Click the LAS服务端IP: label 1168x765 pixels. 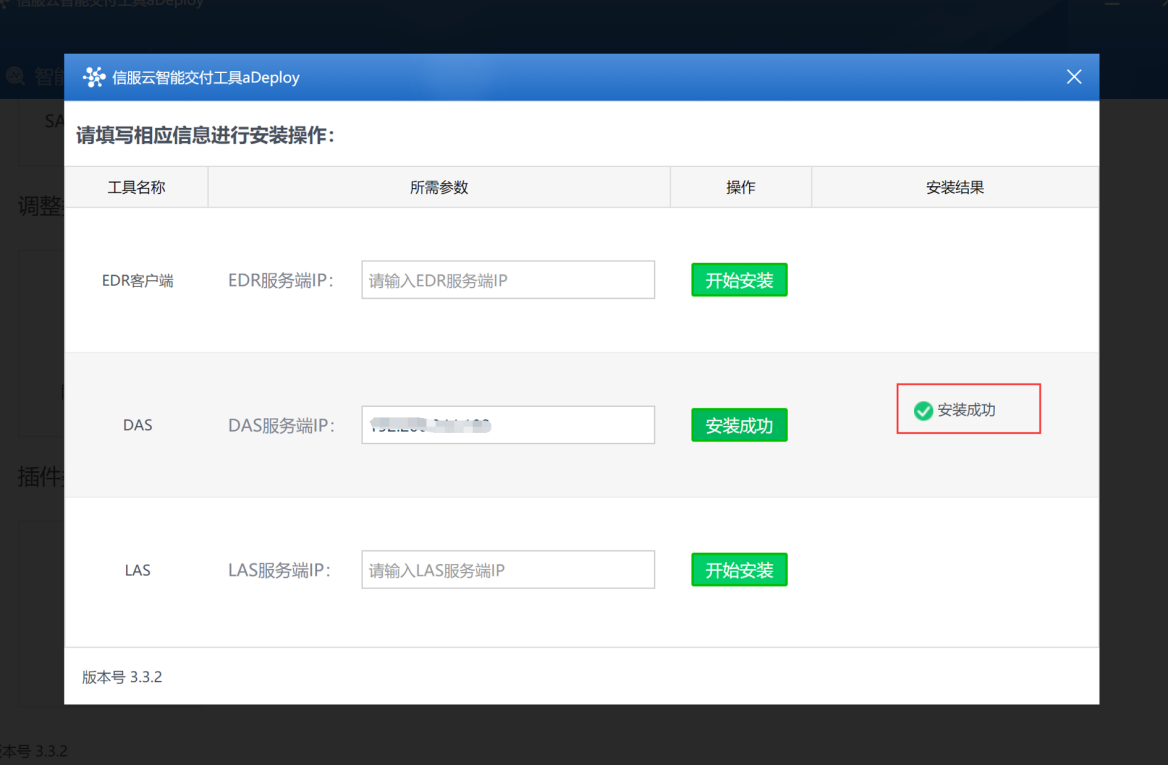click(279, 570)
